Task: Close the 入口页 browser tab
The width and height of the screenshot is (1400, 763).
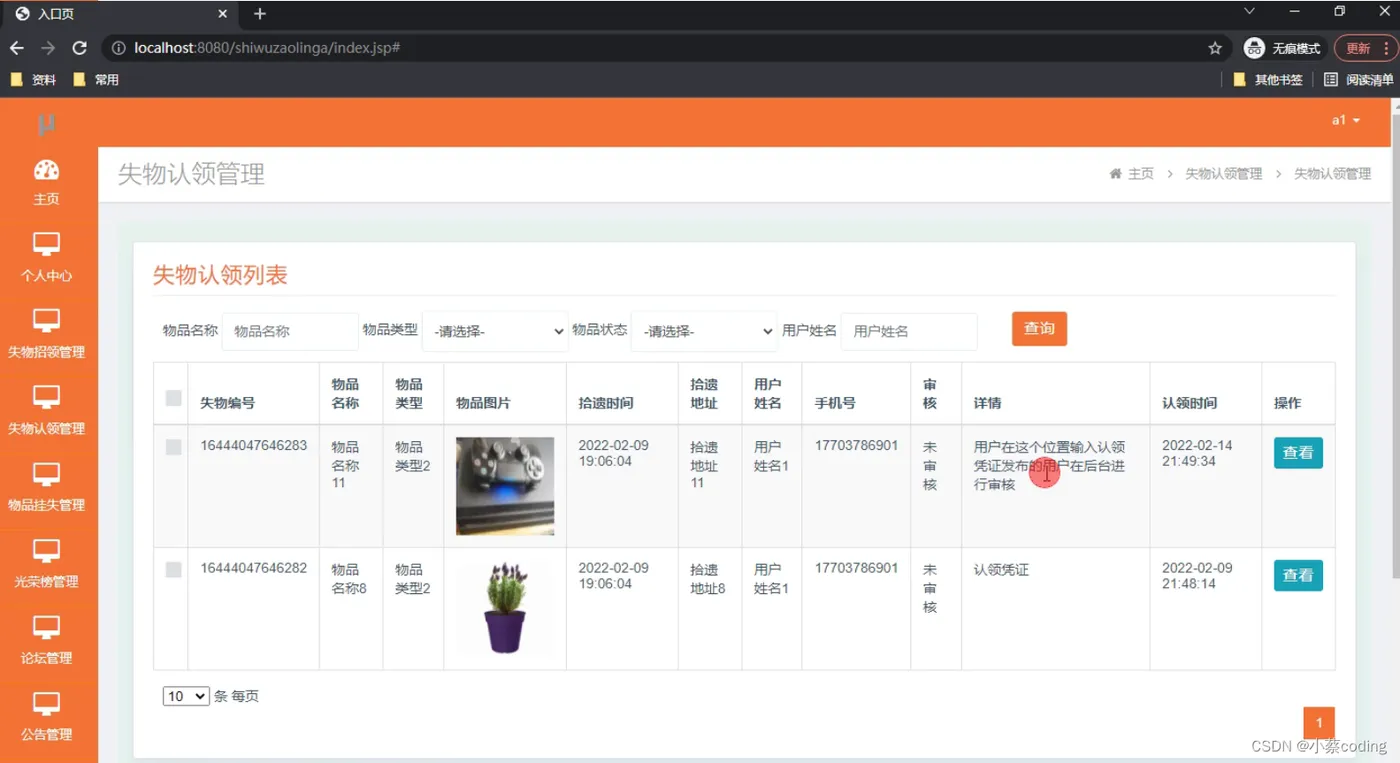Action: [222, 14]
